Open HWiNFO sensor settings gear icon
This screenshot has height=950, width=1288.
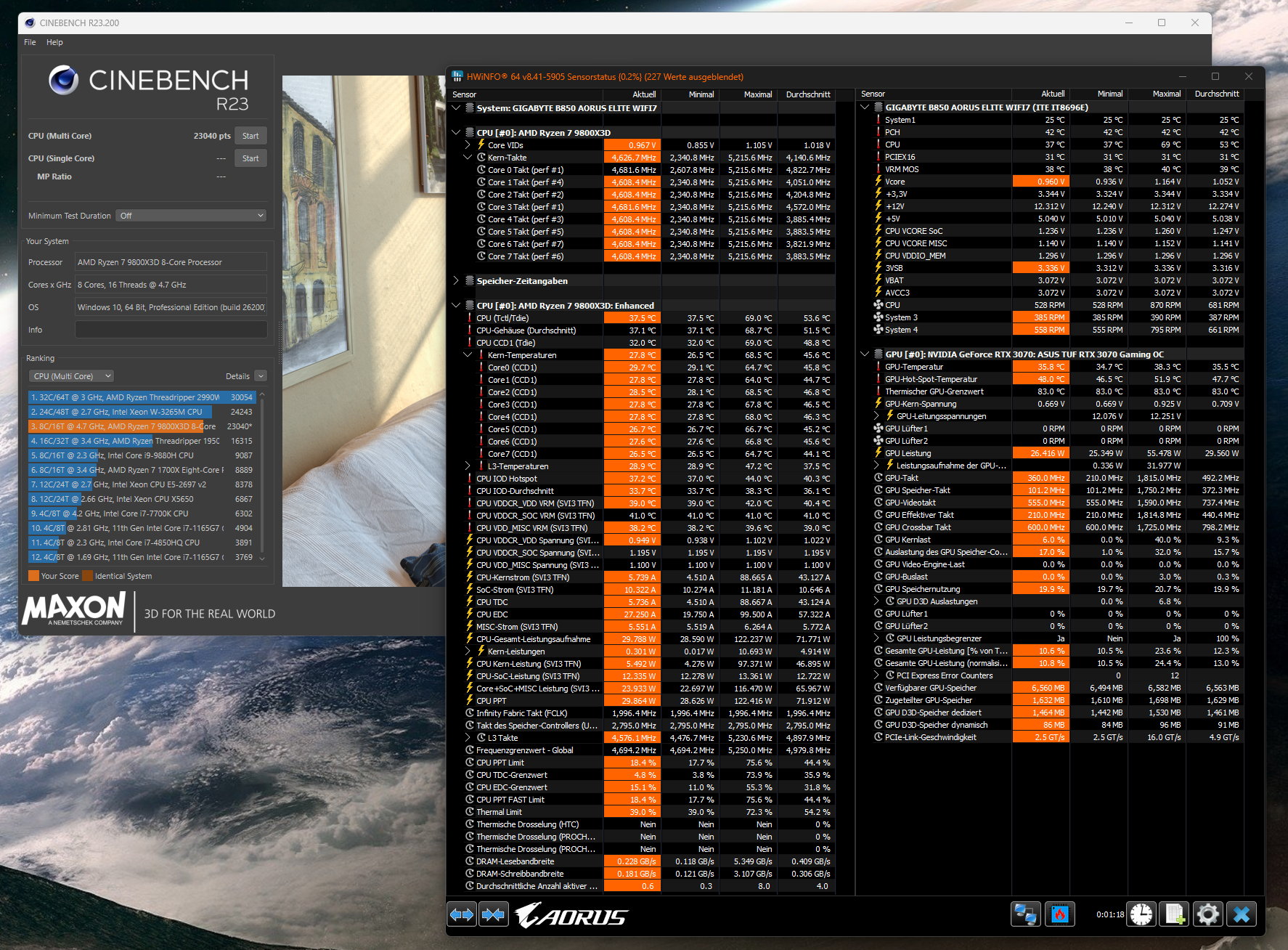coord(1208,914)
